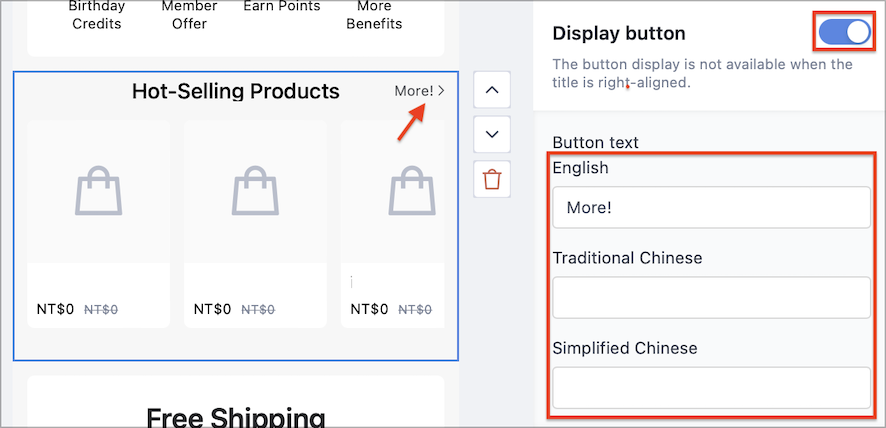Click the Traditional Chinese text field
The width and height of the screenshot is (886, 428).
711,297
